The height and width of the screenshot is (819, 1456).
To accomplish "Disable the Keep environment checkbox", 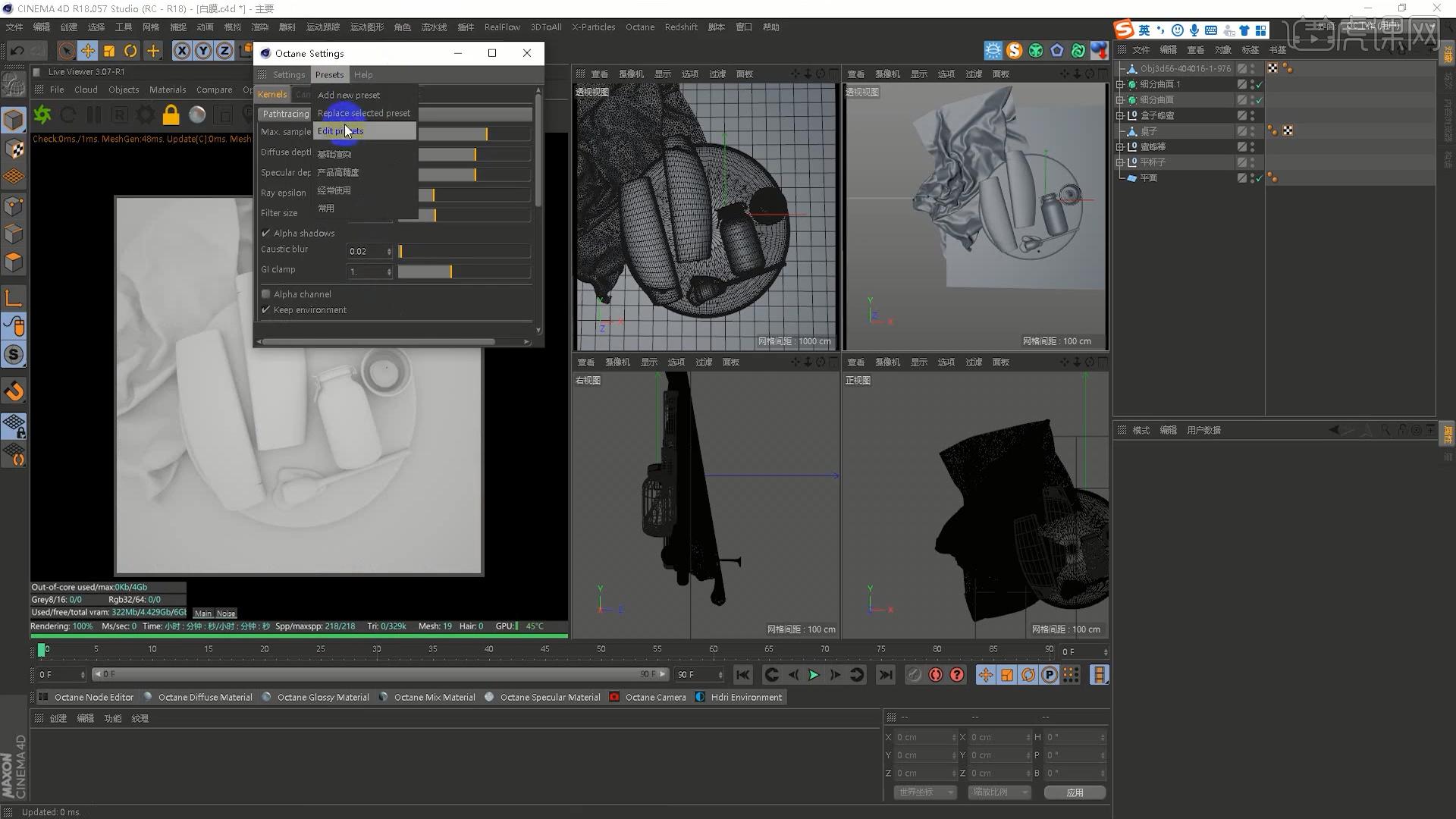I will click(x=266, y=310).
